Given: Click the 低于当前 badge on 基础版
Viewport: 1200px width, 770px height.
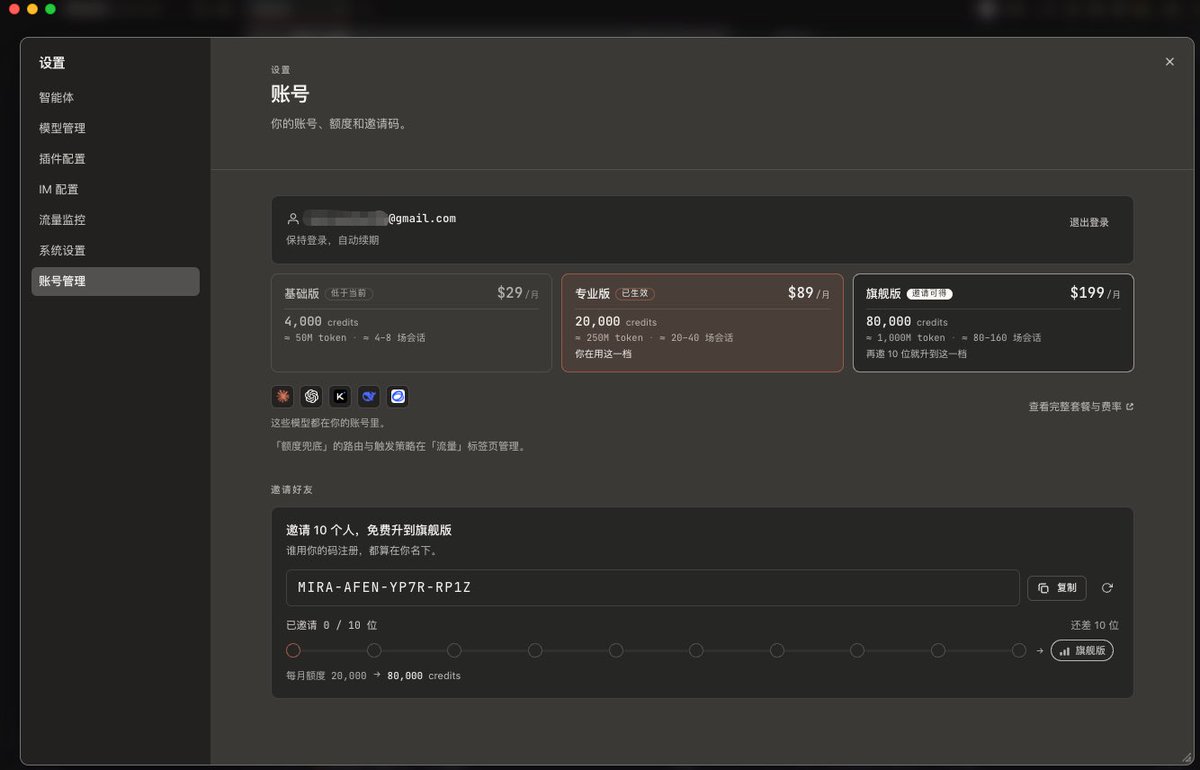Looking at the screenshot, I should pos(349,294).
